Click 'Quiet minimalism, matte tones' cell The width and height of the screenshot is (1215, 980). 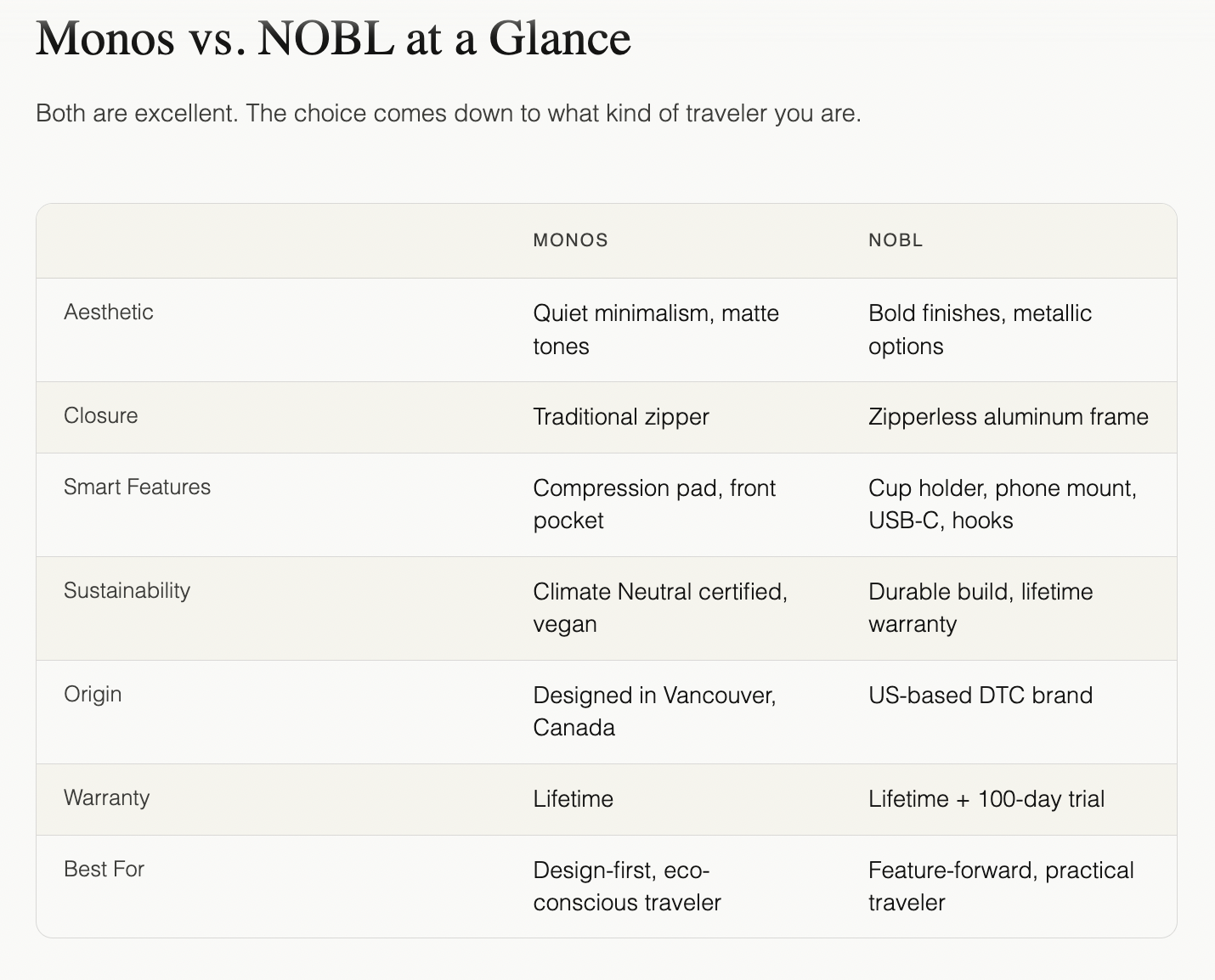click(655, 329)
